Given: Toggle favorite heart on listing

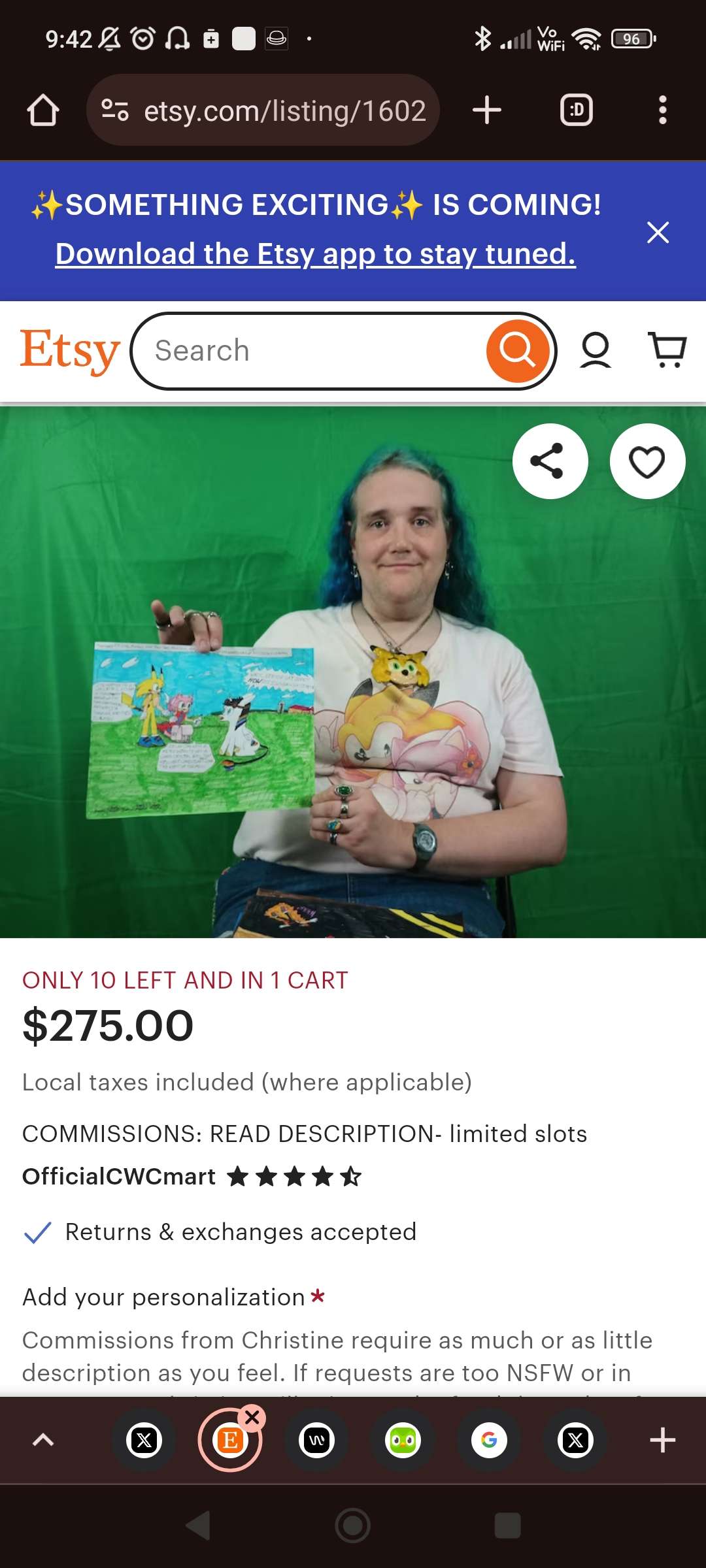Looking at the screenshot, I should coord(647,461).
